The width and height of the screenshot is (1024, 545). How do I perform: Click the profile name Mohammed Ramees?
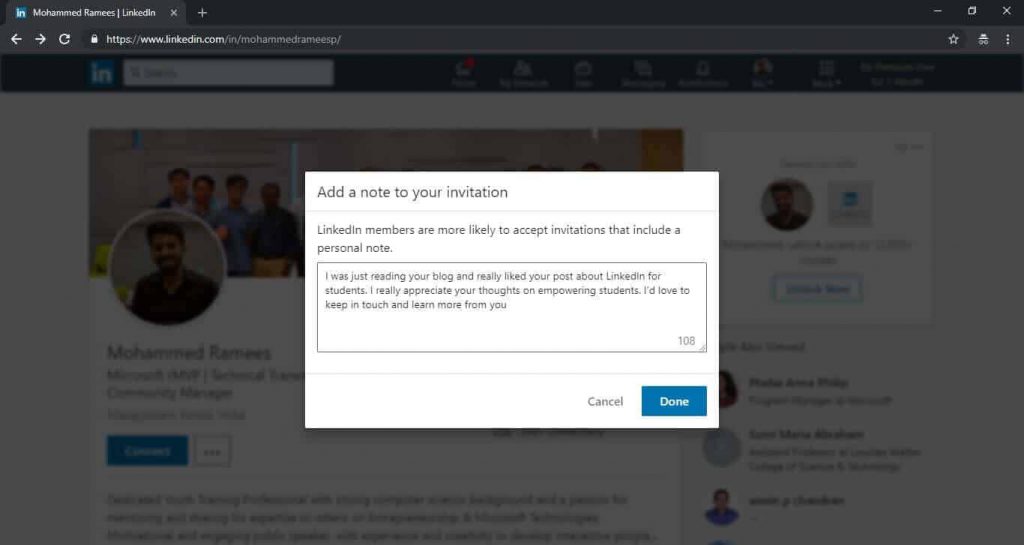(x=189, y=353)
